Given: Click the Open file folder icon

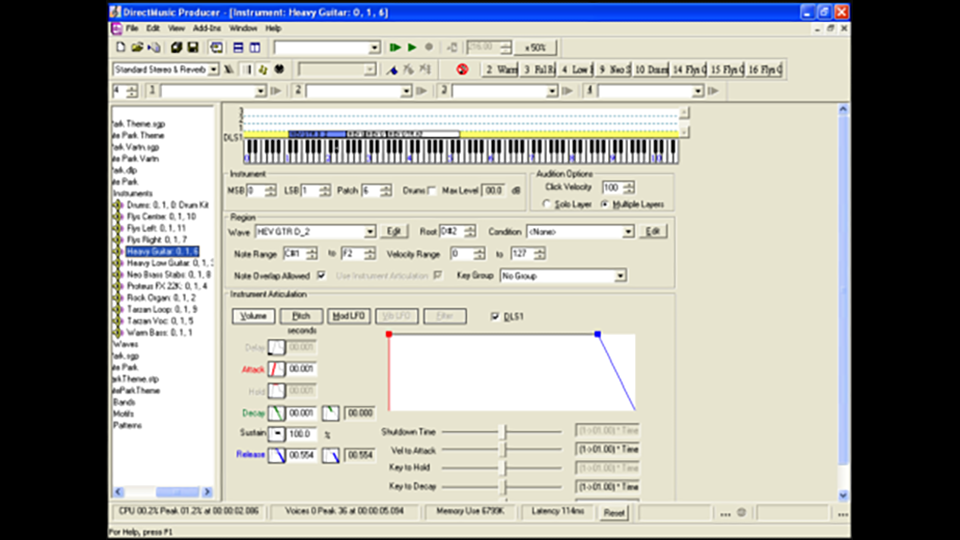Looking at the screenshot, I should pyautogui.click(x=137, y=47).
